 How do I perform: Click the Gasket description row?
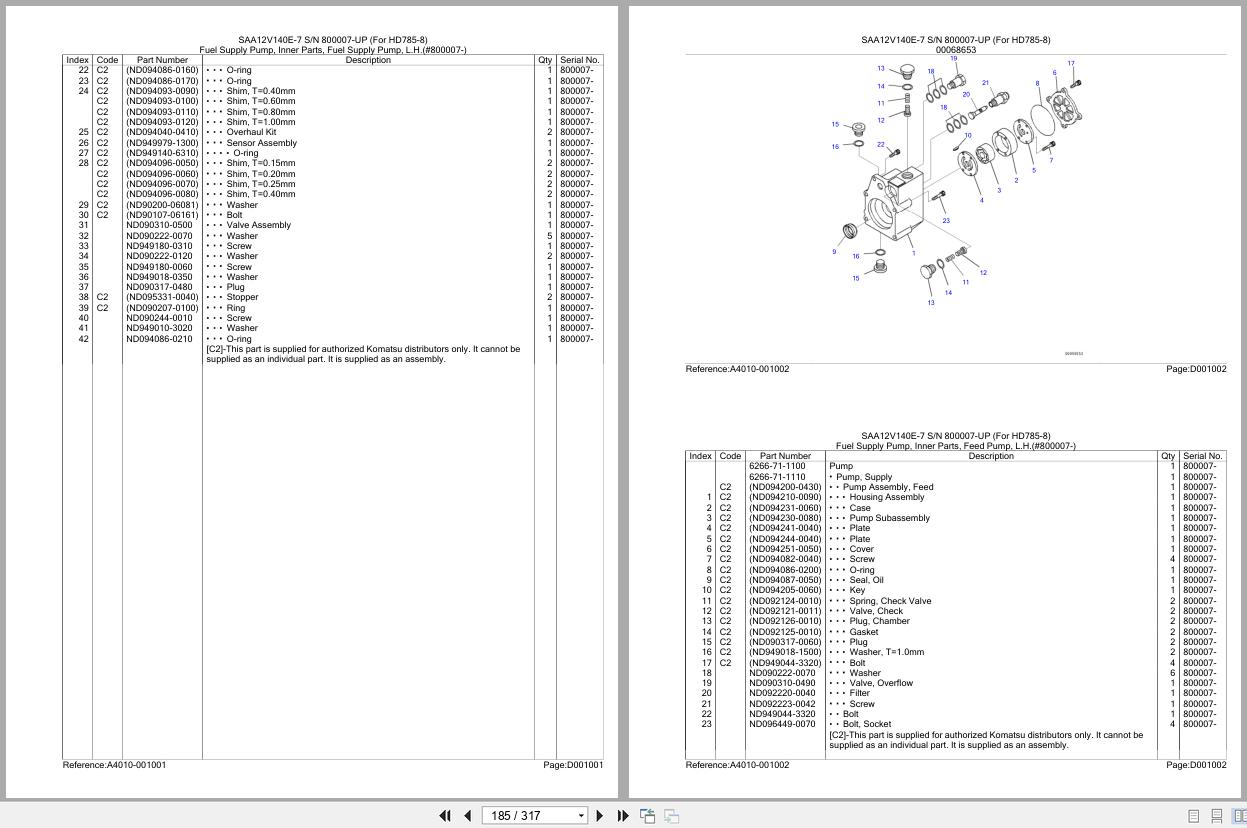tap(864, 632)
